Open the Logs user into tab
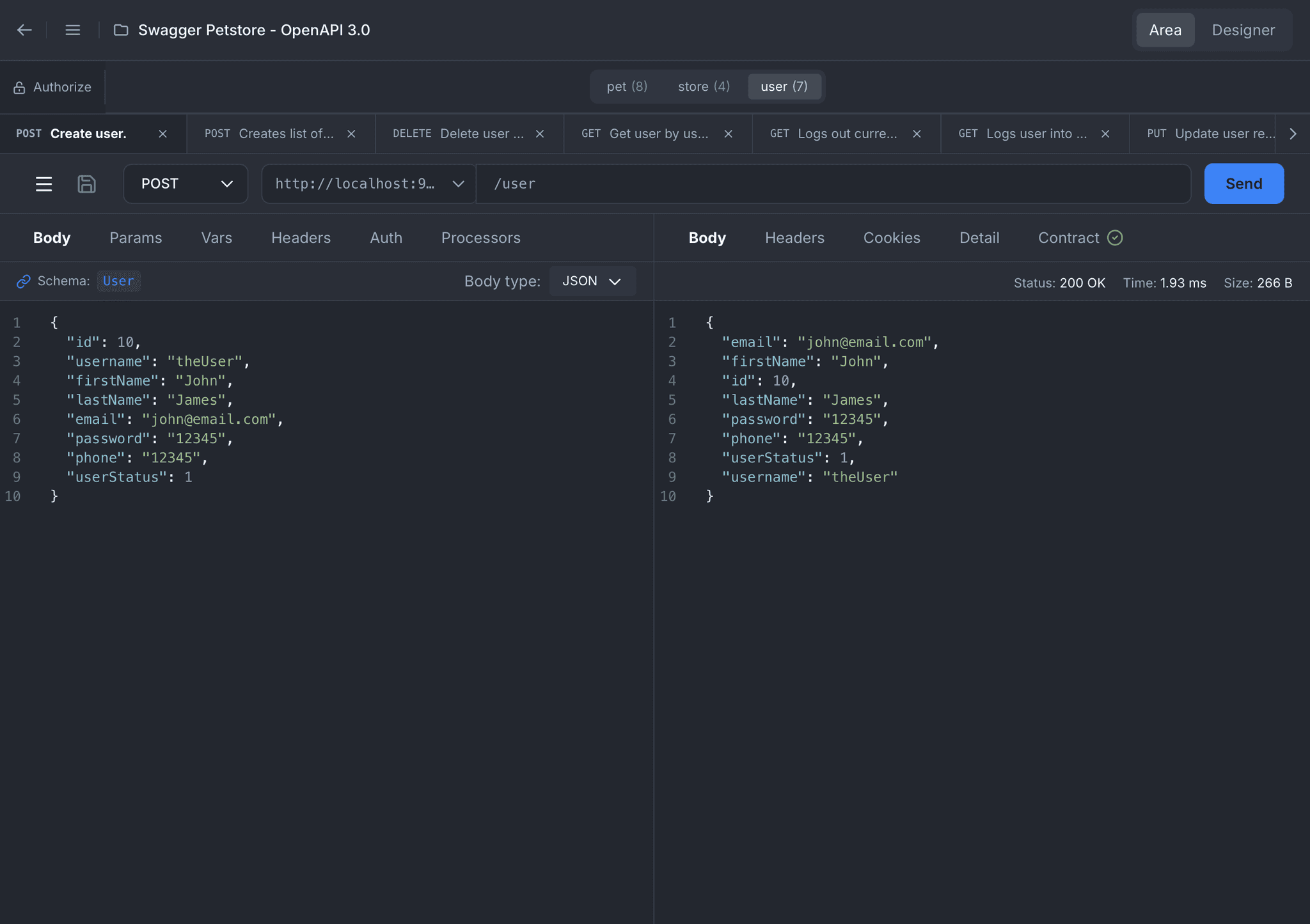This screenshot has height=924, width=1310. point(1036,134)
